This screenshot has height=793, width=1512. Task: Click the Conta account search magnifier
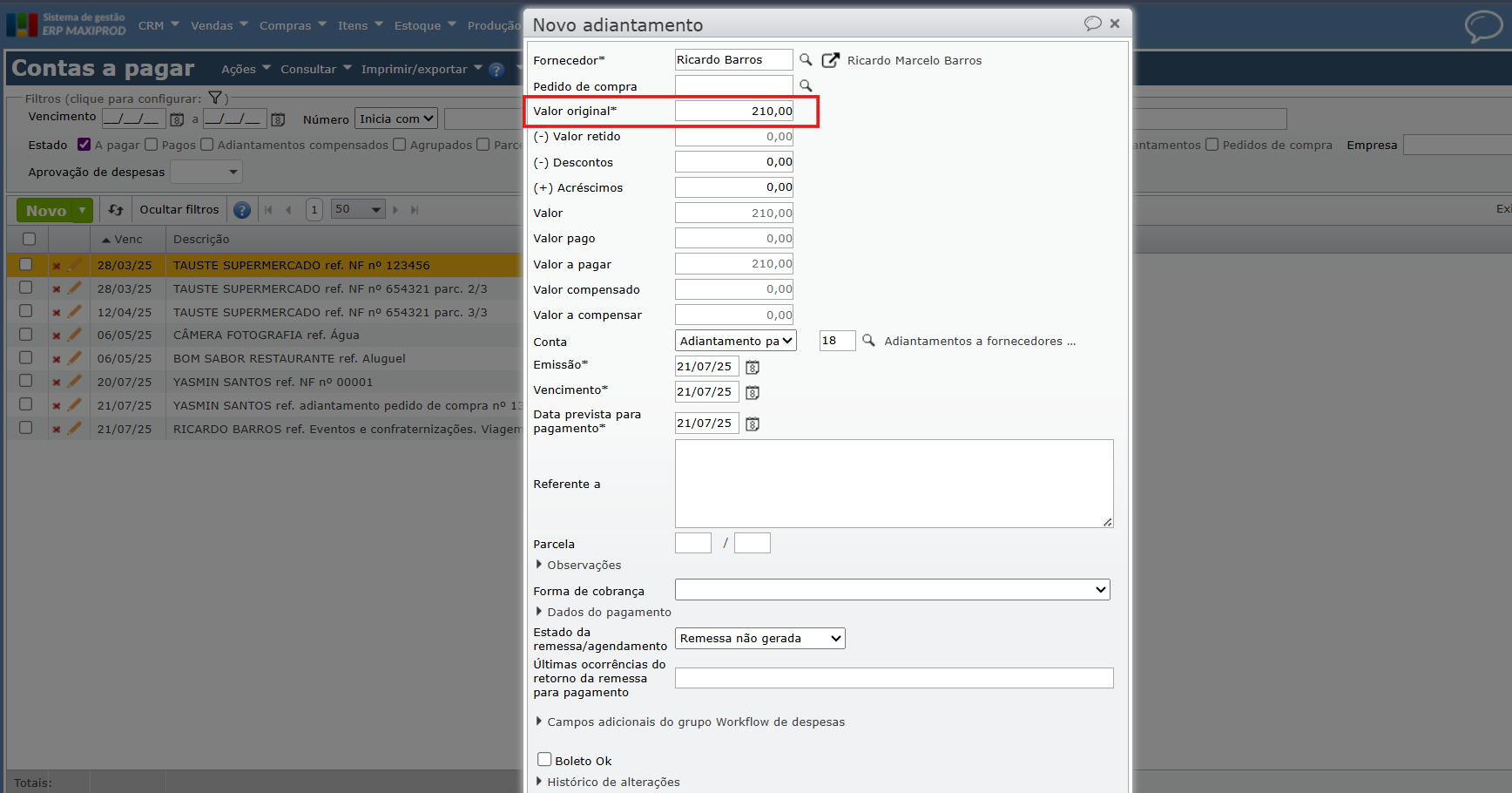point(868,341)
